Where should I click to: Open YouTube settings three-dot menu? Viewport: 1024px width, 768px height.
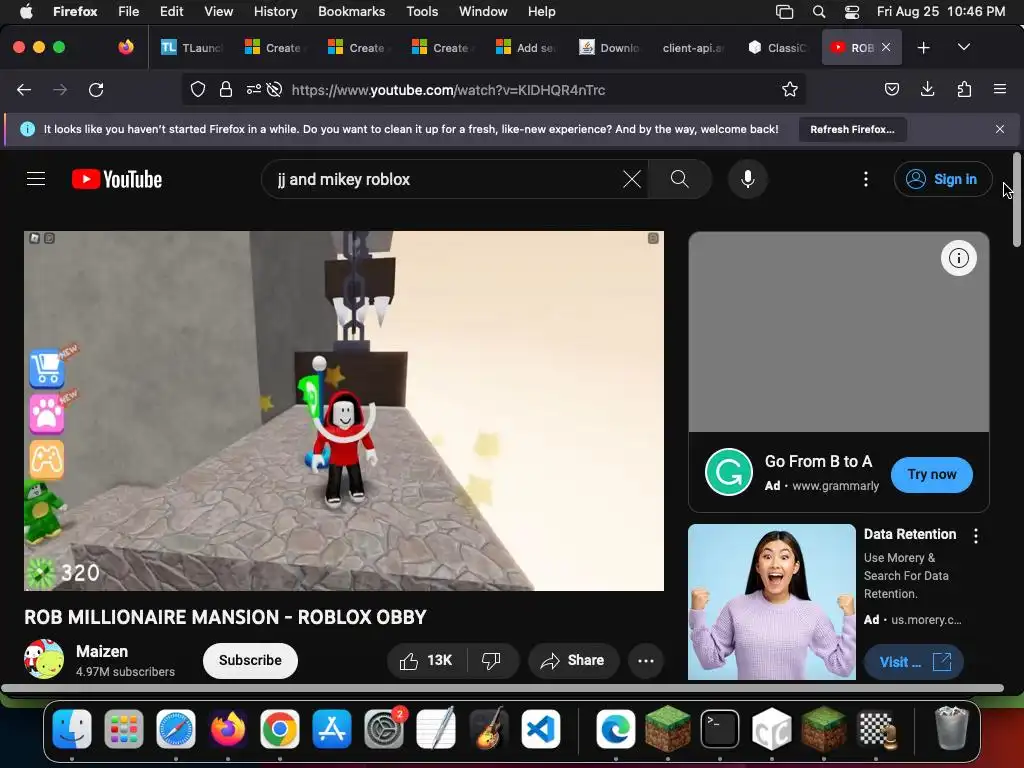click(x=866, y=179)
